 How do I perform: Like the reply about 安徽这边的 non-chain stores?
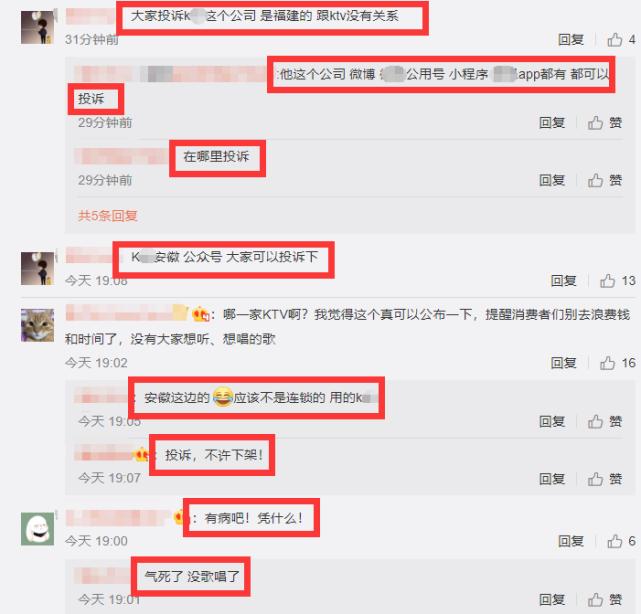[x=604, y=421]
